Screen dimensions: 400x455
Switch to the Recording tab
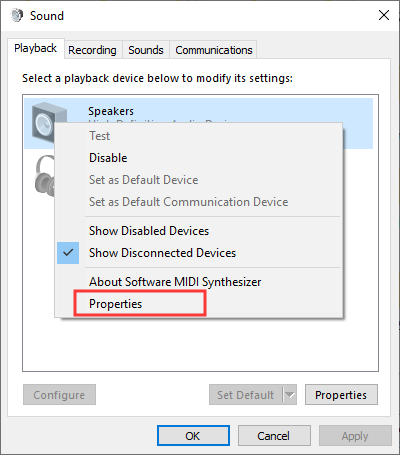[x=92, y=50]
